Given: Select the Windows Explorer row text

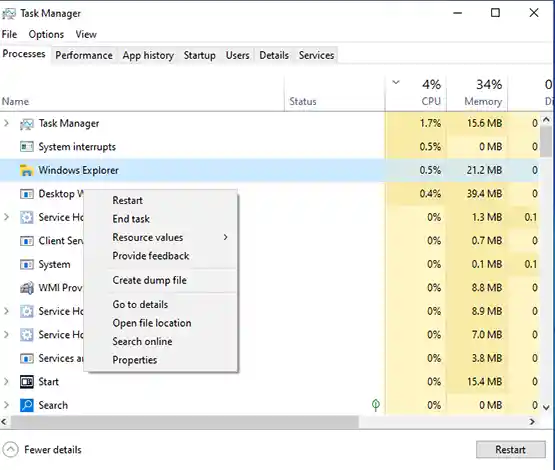Looking at the screenshot, I should [x=78, y=170].
